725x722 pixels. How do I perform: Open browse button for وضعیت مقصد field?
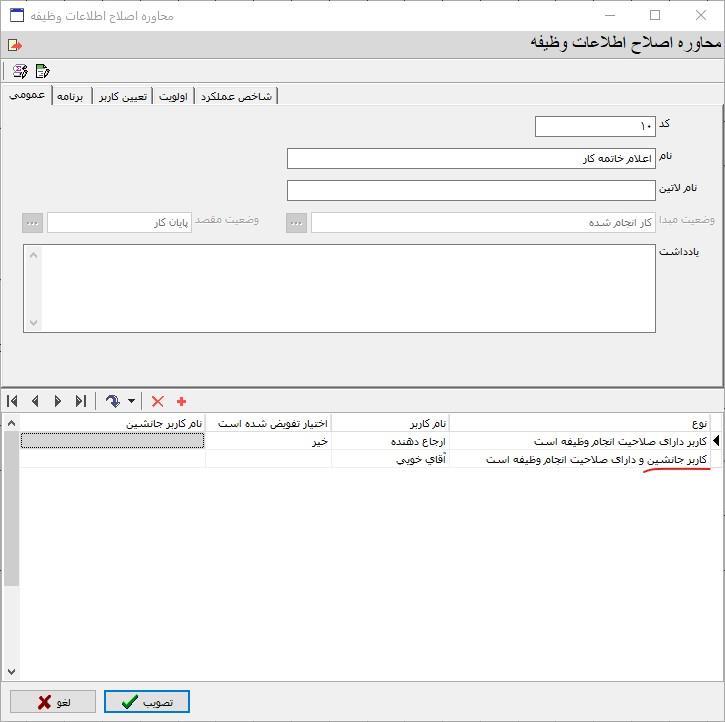click(x=32, y=223)
